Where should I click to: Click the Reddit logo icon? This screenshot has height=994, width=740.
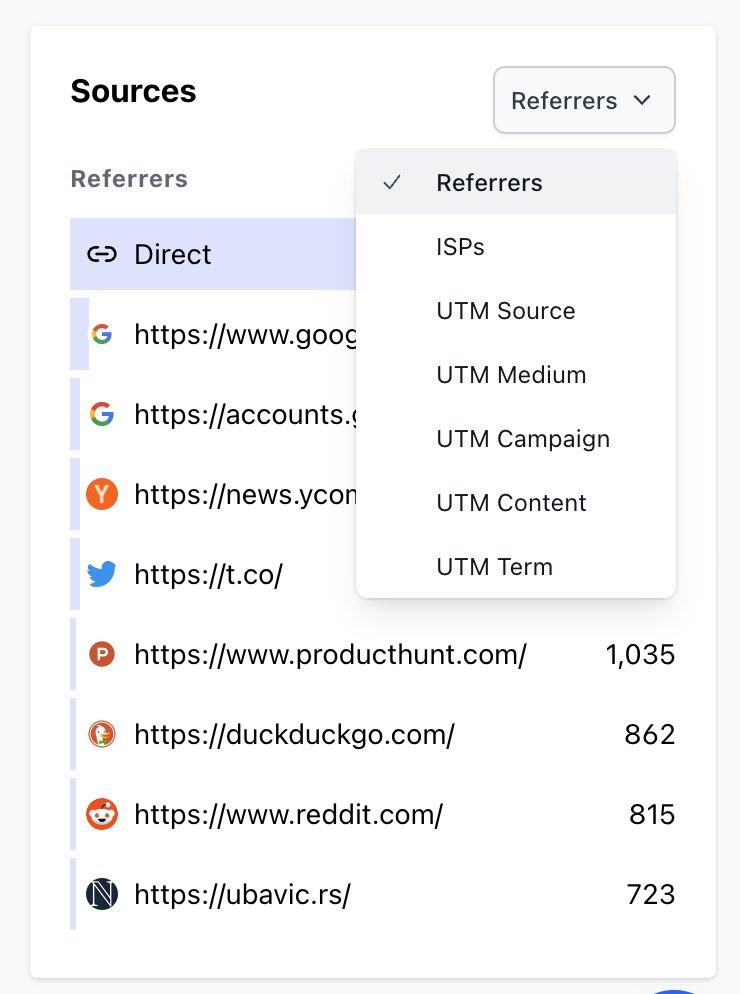pyautogui.click(x=101, y=814)
